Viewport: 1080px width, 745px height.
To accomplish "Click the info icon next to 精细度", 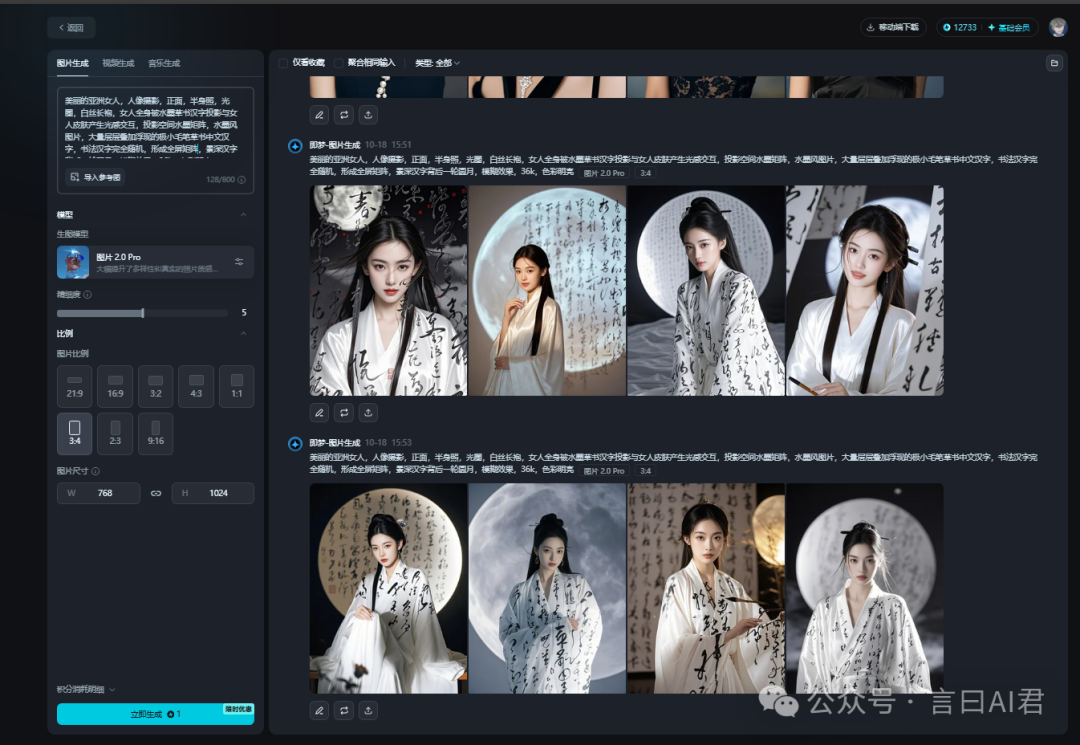I will click(87, 295).
